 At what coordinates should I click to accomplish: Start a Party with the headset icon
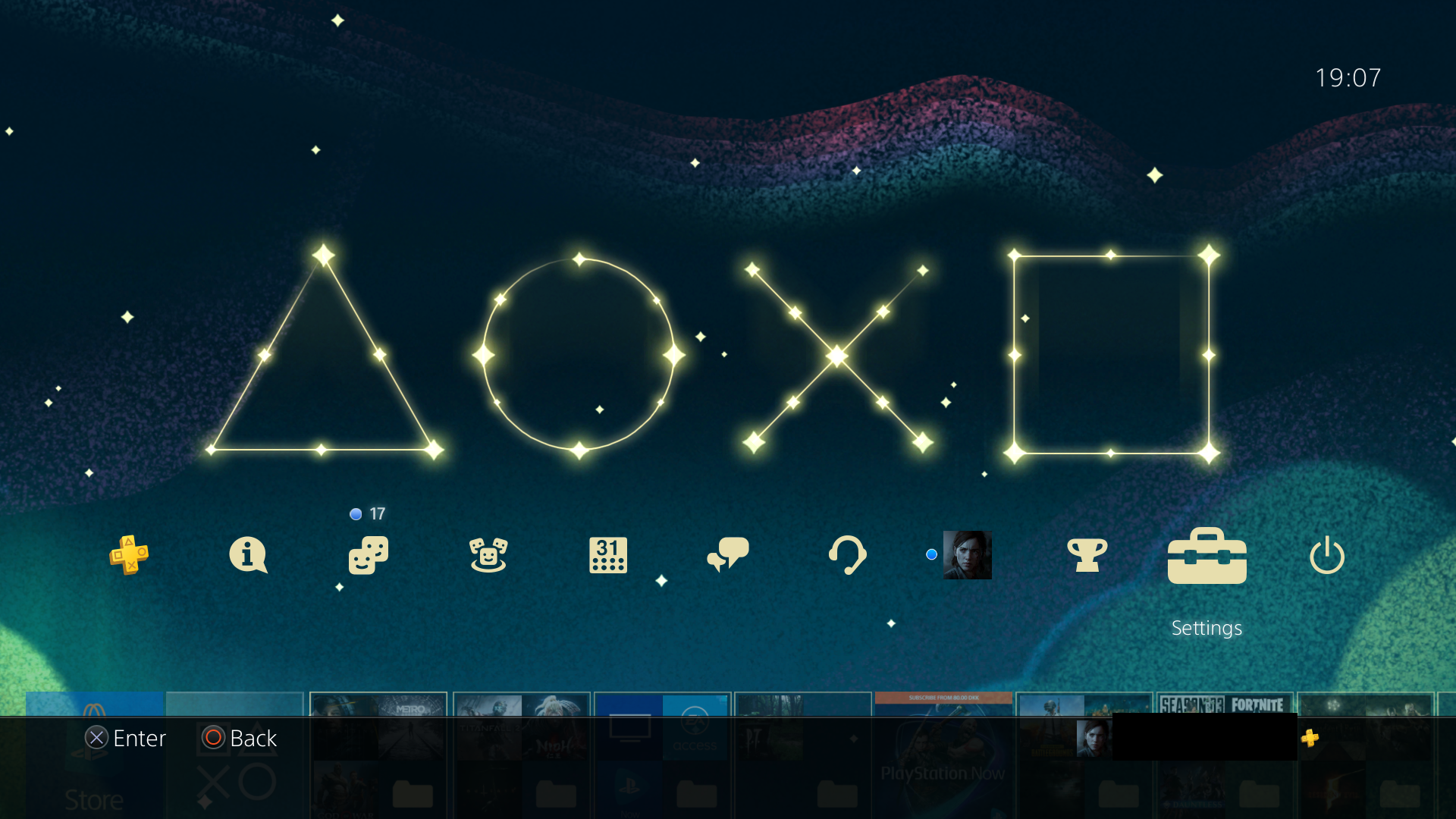click(849, 556)
